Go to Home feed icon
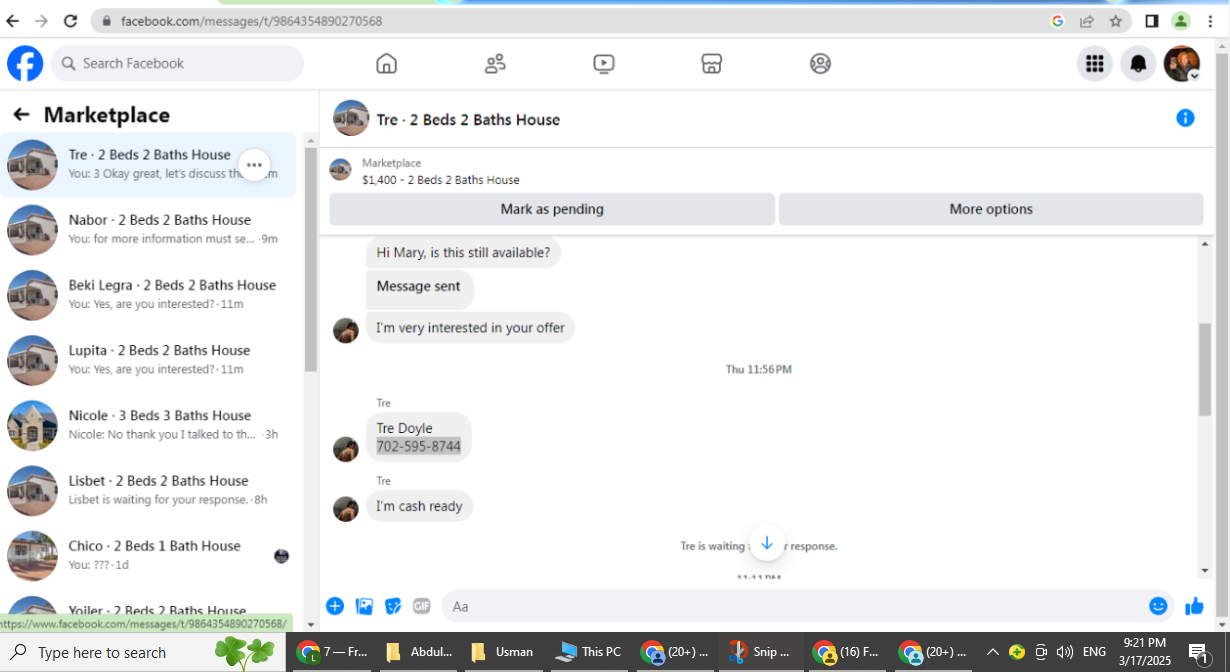Viewport: 1230px width, 672px height. pyautogui.click(x=386, y=64)
